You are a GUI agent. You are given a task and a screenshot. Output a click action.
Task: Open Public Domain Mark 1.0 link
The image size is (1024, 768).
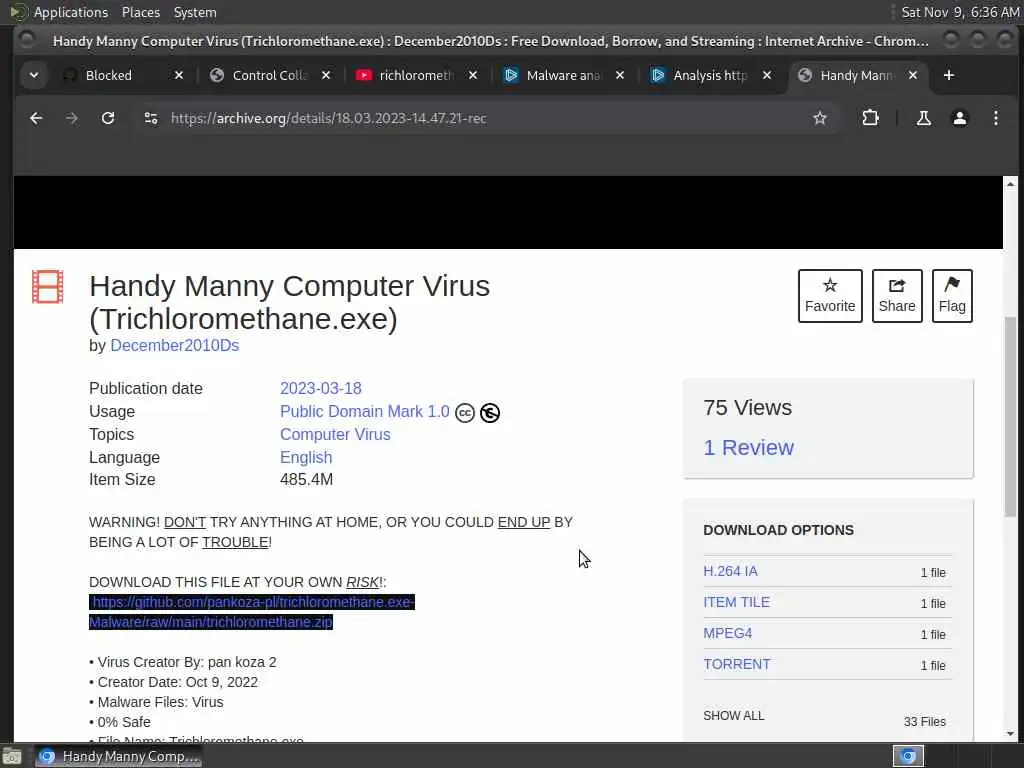[x=364, y=411]
